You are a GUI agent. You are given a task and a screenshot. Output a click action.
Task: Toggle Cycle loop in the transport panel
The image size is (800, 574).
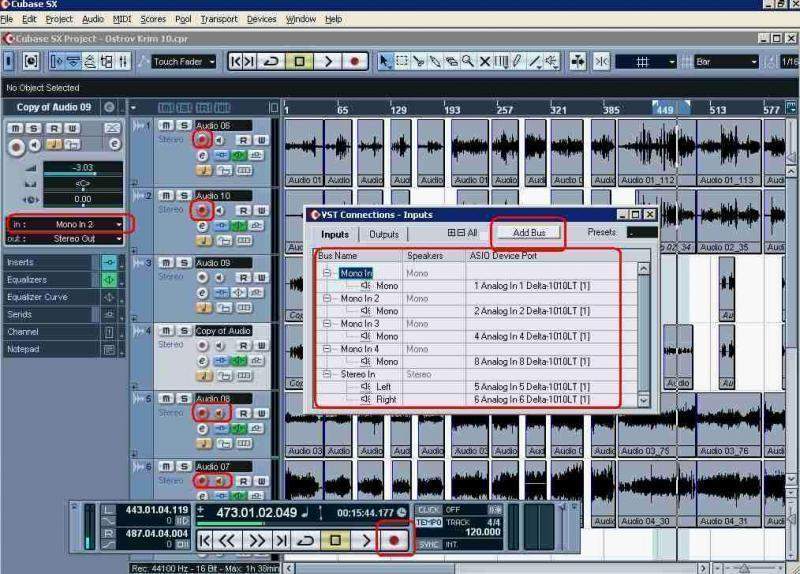point(306,540)
